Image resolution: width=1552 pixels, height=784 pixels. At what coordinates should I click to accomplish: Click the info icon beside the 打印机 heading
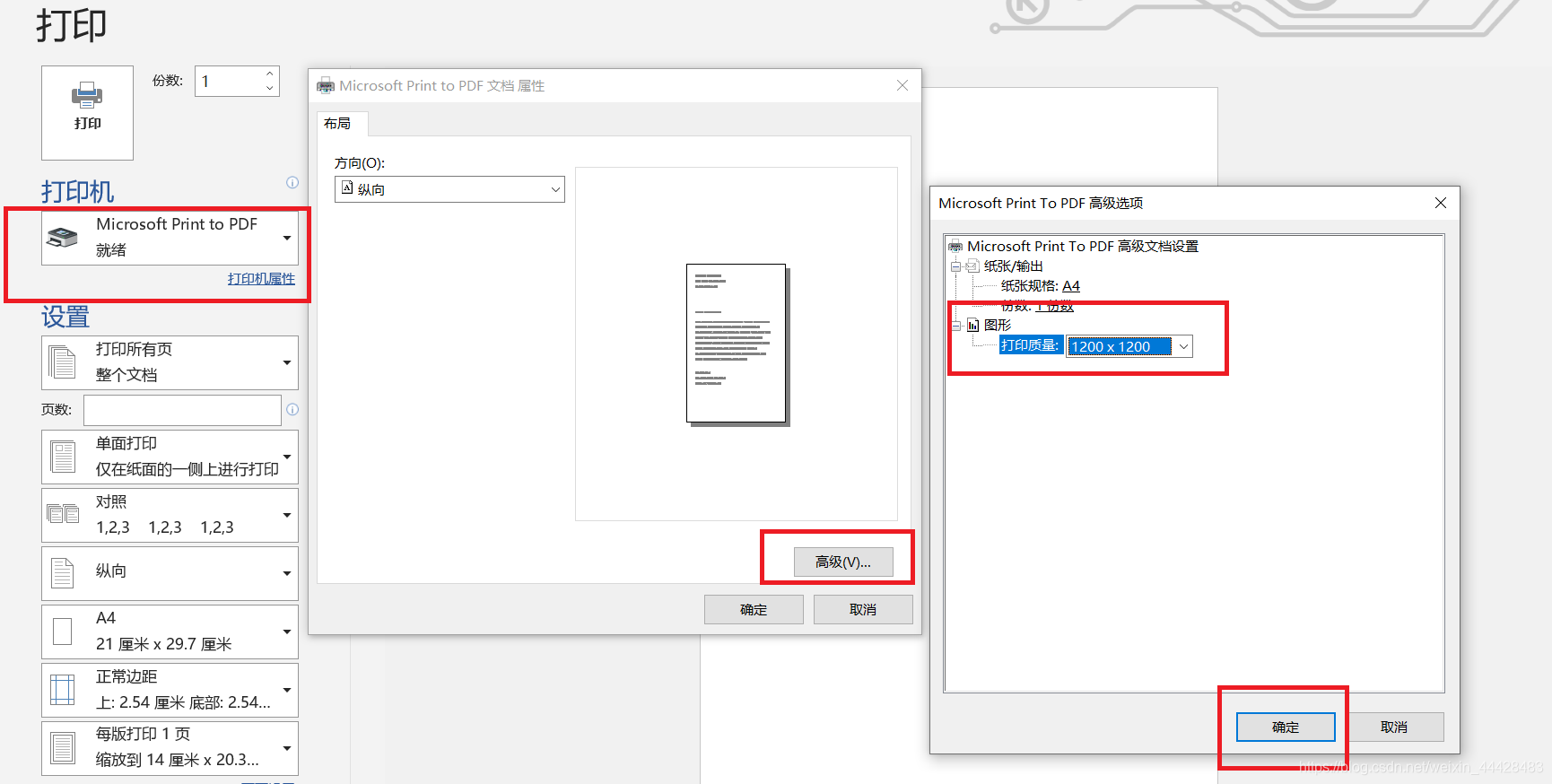point(292,182)
